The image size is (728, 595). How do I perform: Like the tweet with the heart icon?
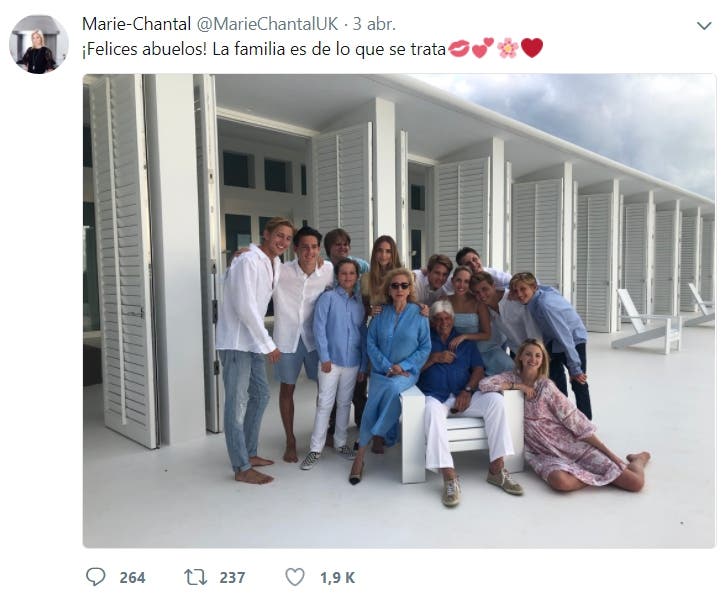(294, 577)
